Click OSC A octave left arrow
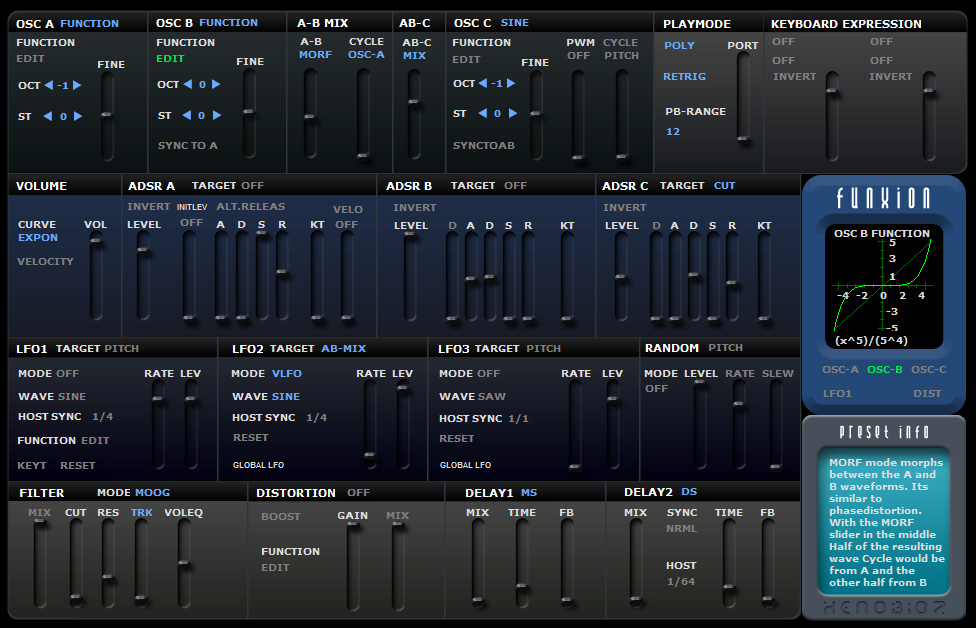This screenshot has height=628, width=976. [x=49, y=85]
